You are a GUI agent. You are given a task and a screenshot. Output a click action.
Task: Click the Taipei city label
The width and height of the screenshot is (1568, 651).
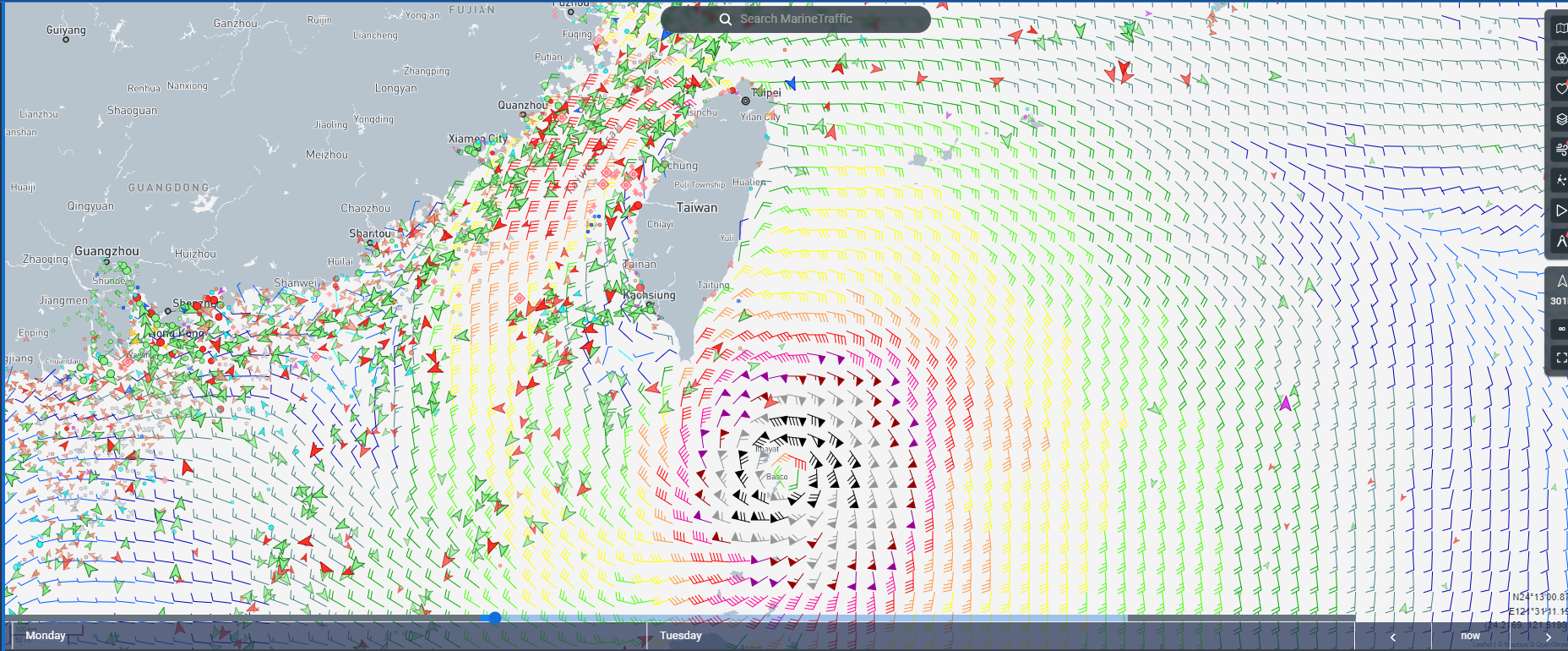pos(766,93)
